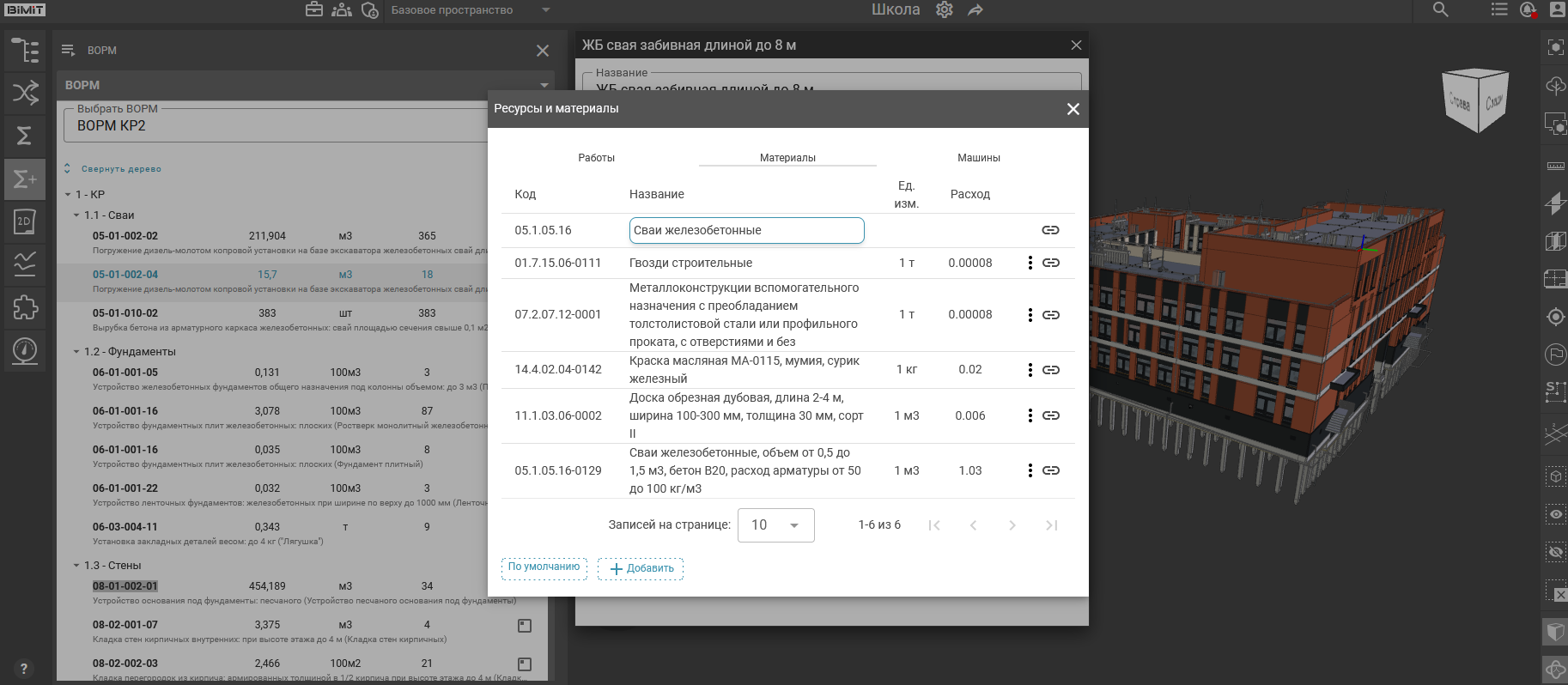Close the ВОРМ panel
Image resolution: width=1568 pixels, height=685 pixels.
pos(543,51)
